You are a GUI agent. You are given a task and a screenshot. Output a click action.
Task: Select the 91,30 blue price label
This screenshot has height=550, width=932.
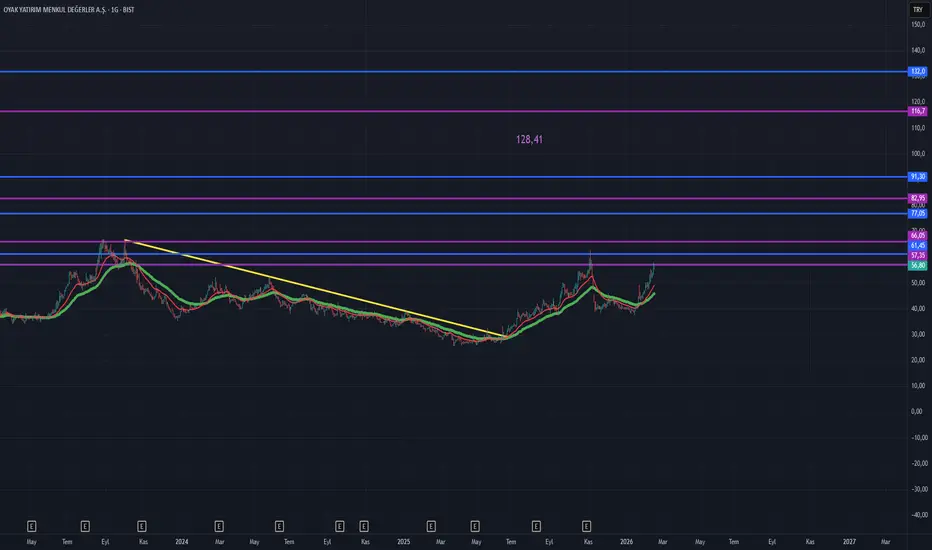[918, 177]
